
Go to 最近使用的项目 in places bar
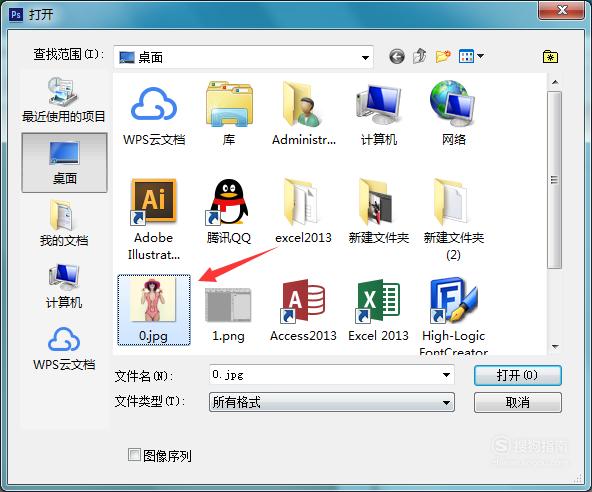(x=63, y=100)
